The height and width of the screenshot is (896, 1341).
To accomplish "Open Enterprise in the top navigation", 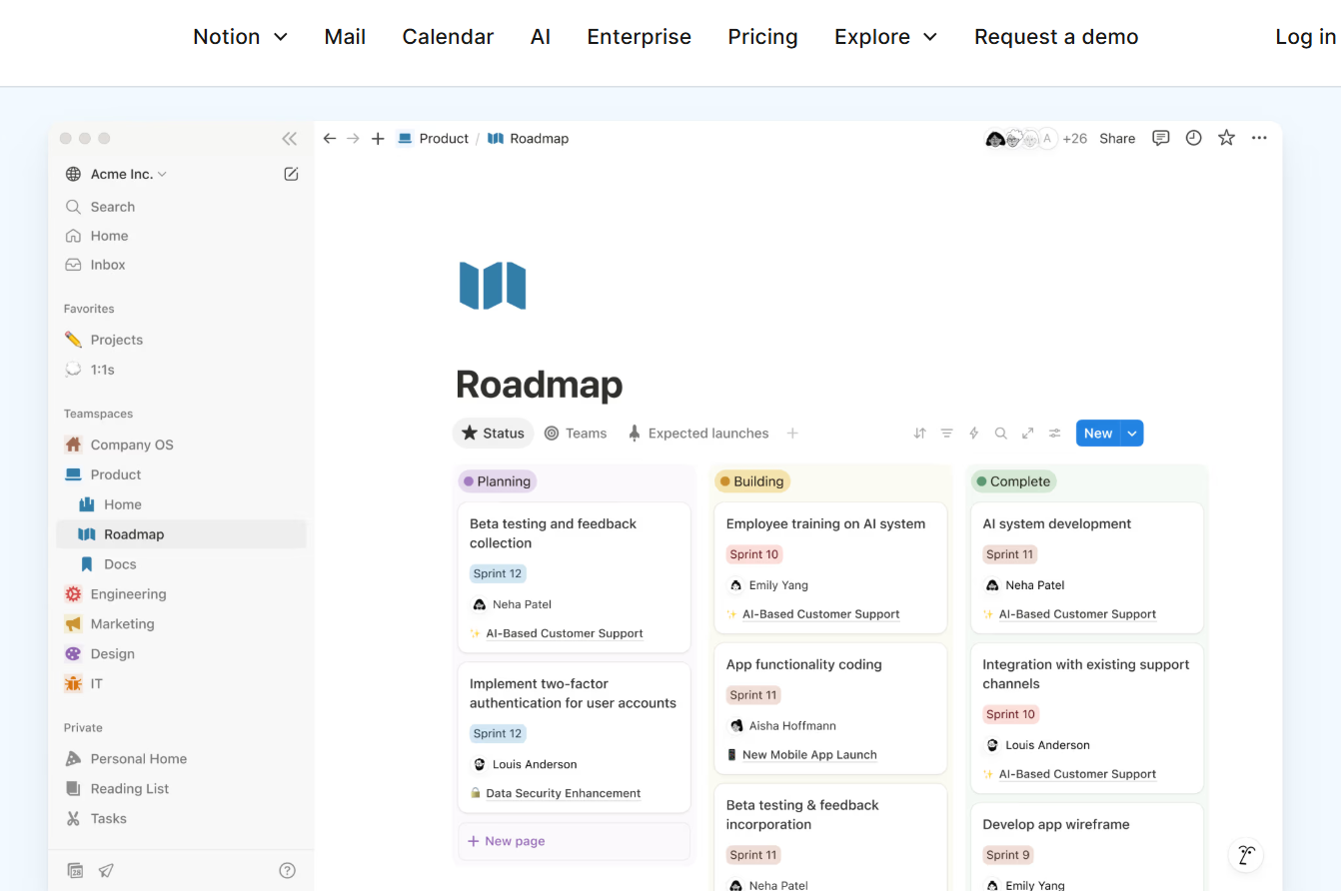I will [640, 37].
